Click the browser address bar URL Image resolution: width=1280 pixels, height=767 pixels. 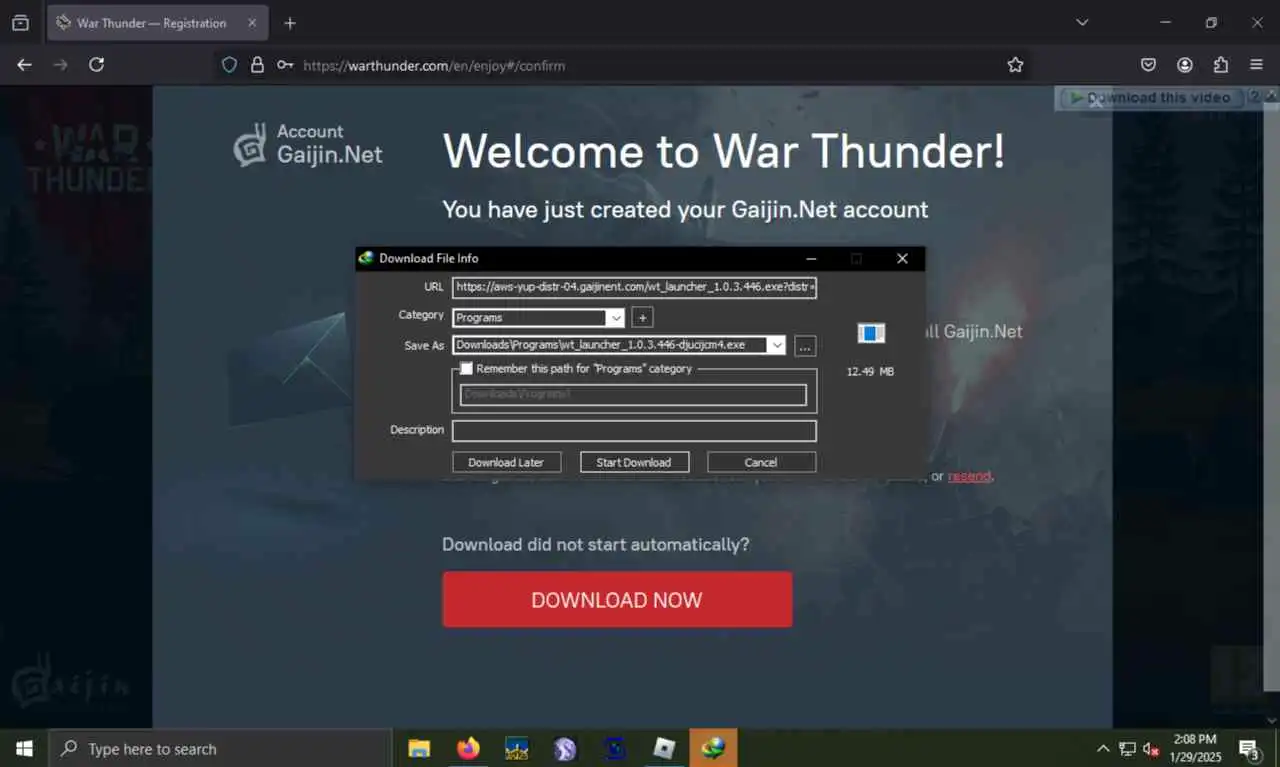pos(434,66)
